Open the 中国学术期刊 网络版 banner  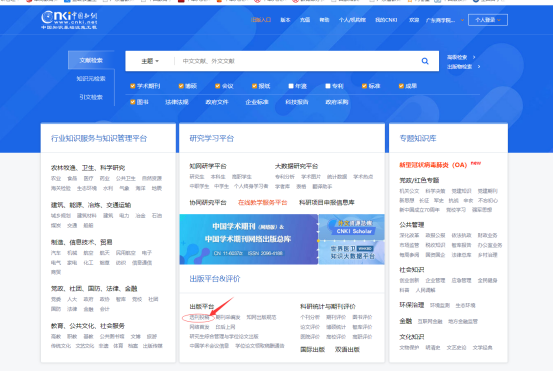(x=249, y=239)
